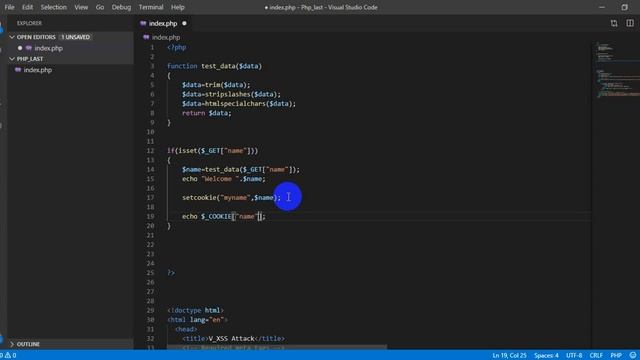The width and height of the screenshot is (640, 360).
Task: Click the PHP file icon in breadcrumb
Action: point(146,37)
